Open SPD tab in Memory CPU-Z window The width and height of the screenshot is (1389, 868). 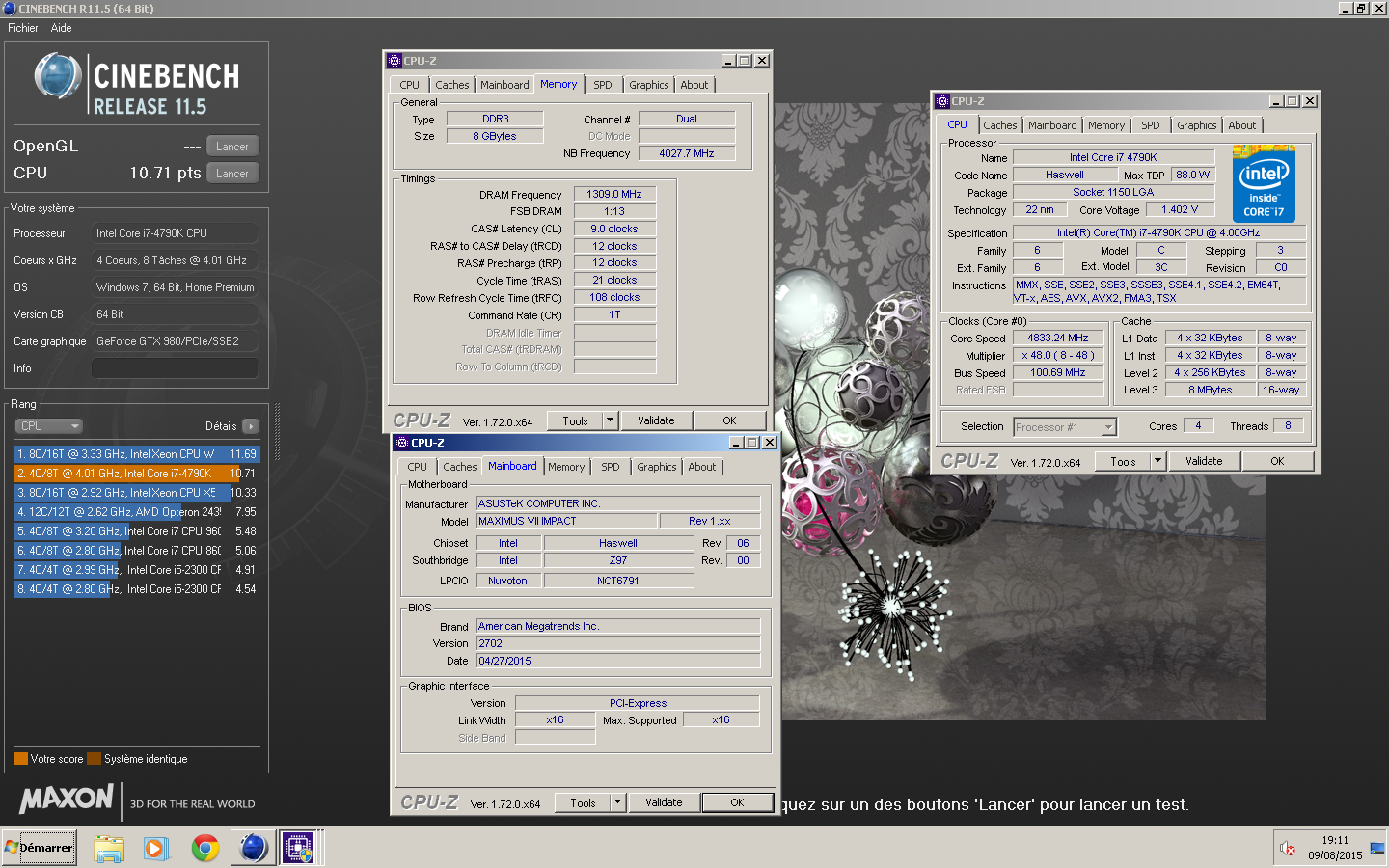click(603, 85)
